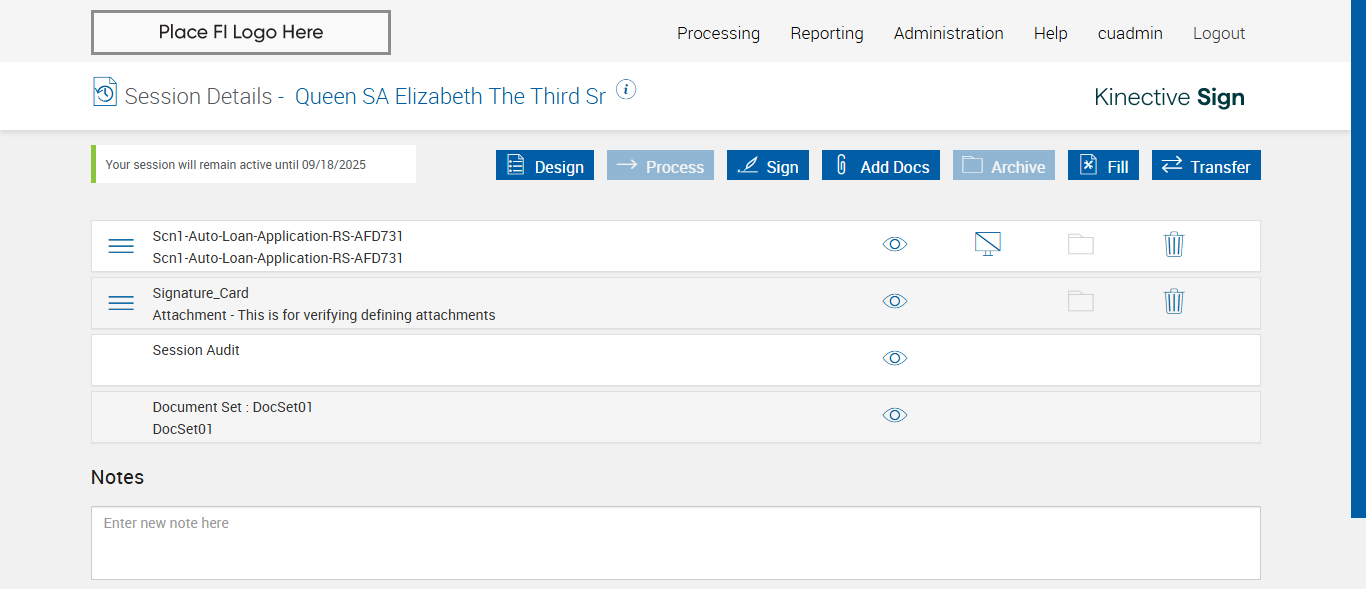This screenshot has height=589, width=1366.
Task: Focus the Enter new note field
Action: click(675, 543)
